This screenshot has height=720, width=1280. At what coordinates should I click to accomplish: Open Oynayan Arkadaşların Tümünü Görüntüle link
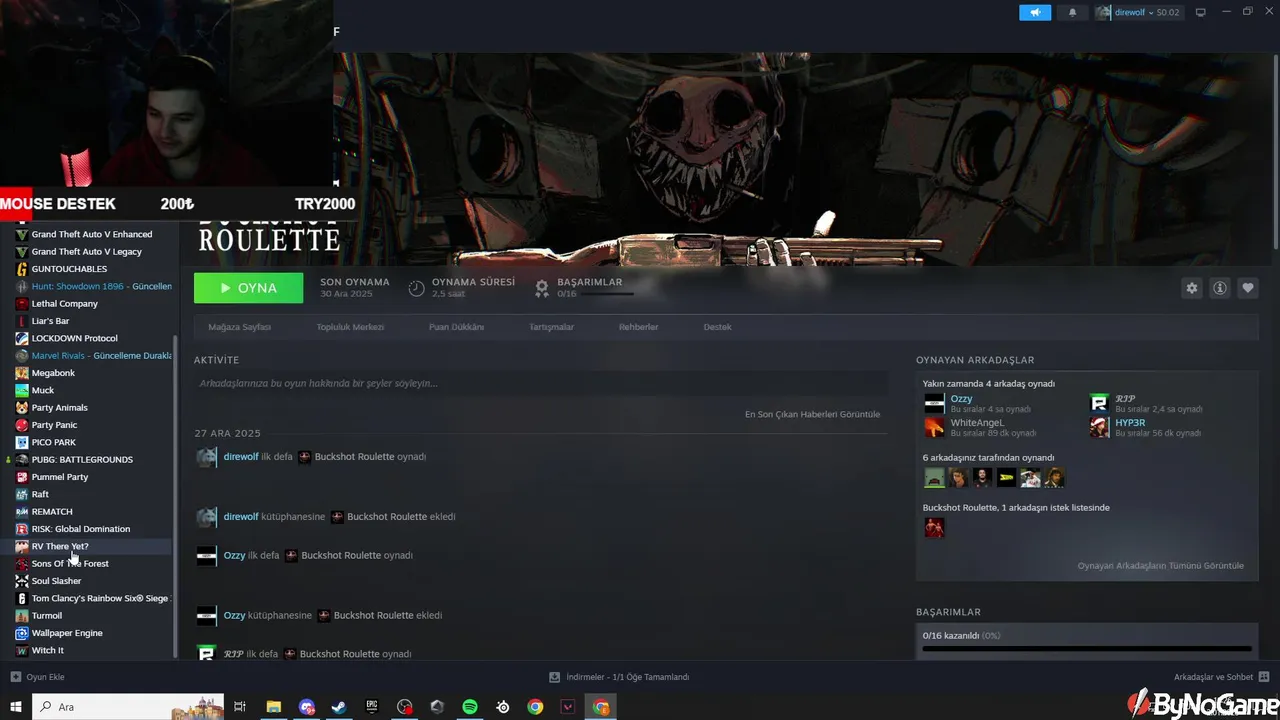click(1161, 566)
